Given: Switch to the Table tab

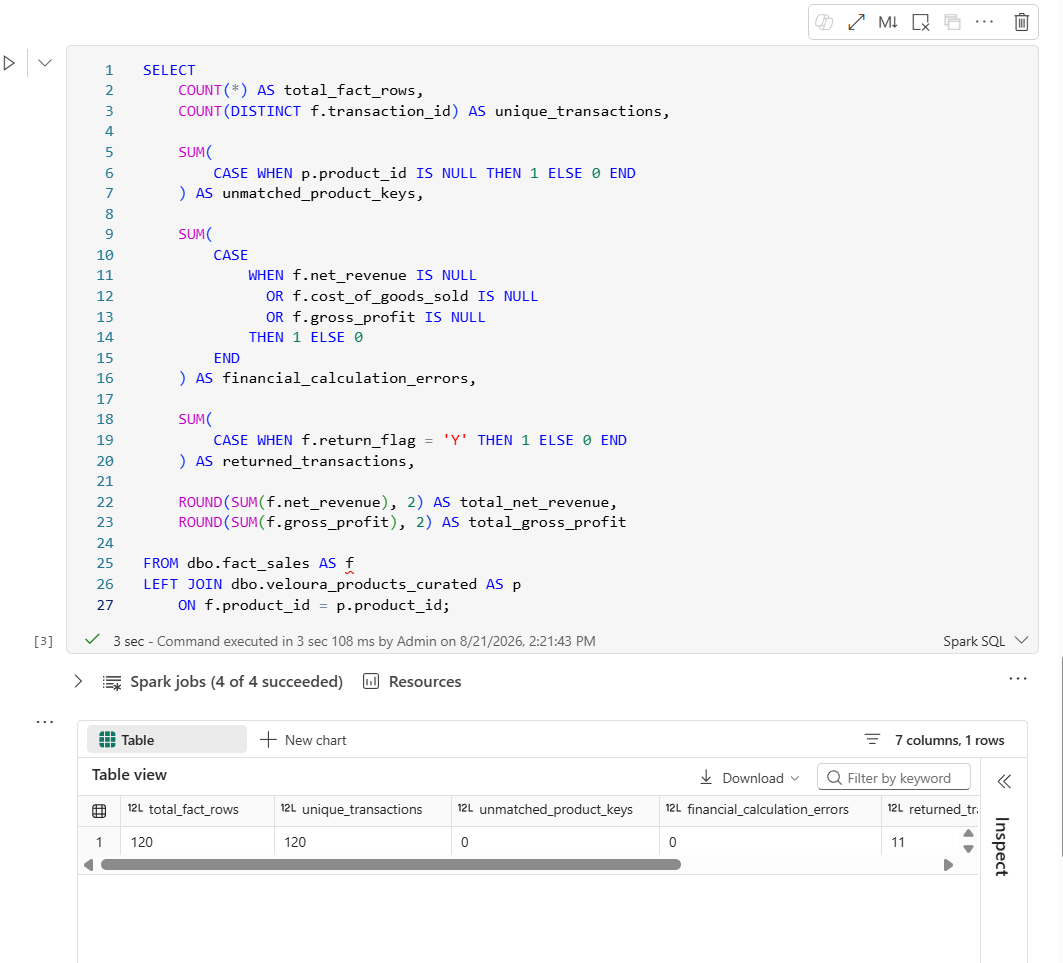Looking at the screenshot, I should 167,740.
